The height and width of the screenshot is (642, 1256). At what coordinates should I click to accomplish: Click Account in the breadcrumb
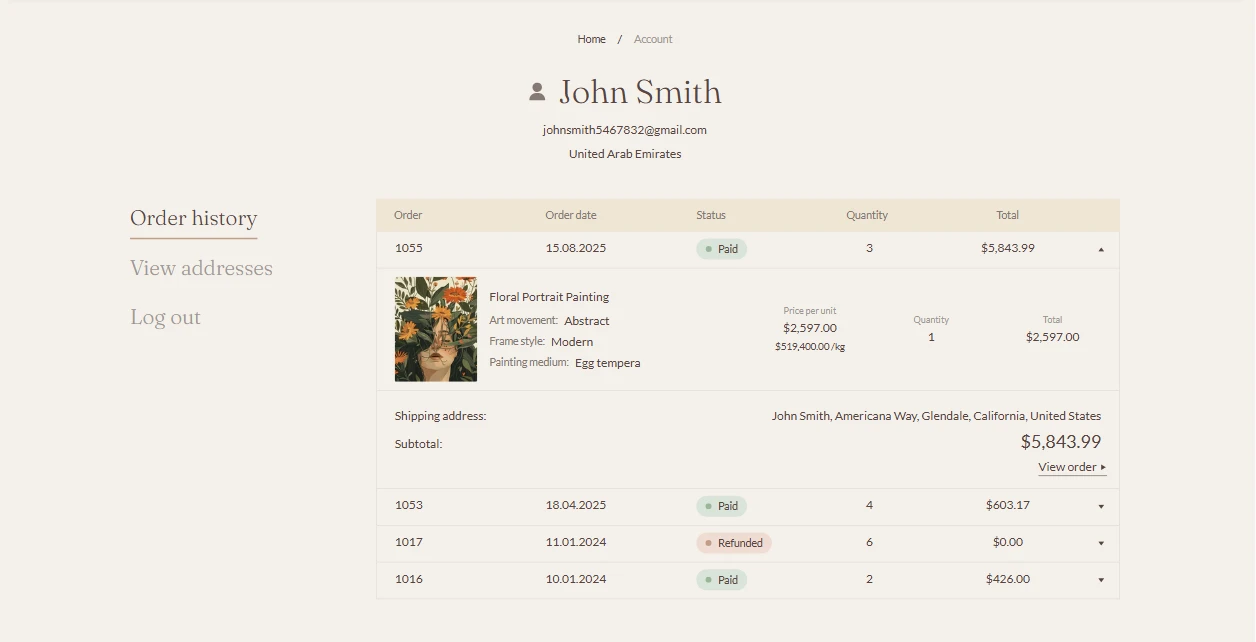point(653,39)
